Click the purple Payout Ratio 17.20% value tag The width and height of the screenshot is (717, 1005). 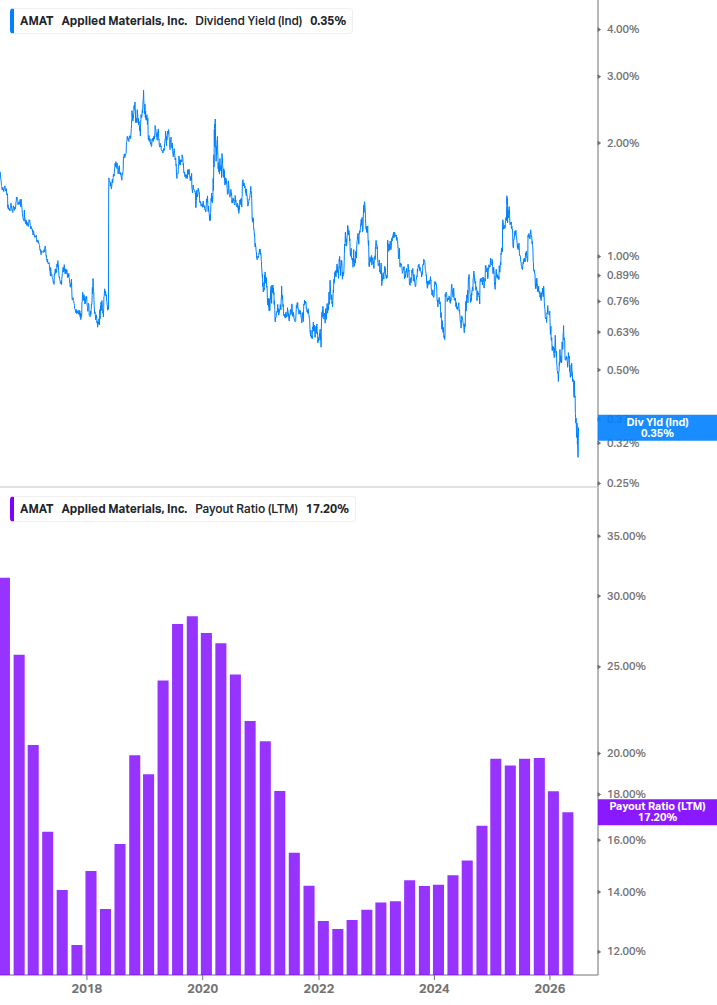coord(657,812)
